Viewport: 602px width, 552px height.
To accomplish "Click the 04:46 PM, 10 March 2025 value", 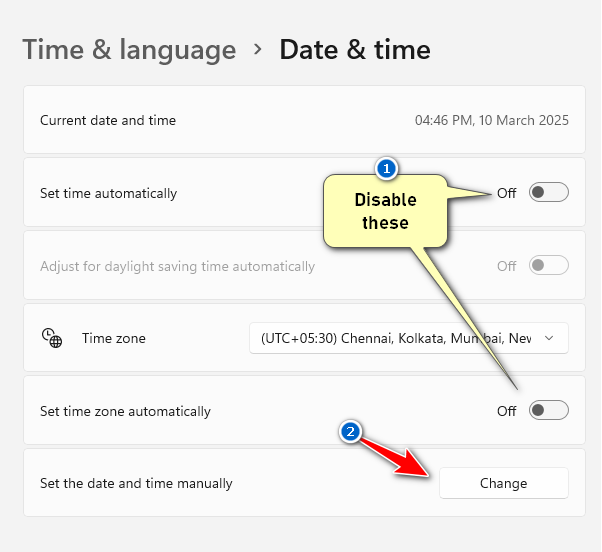I will [491, 120].
